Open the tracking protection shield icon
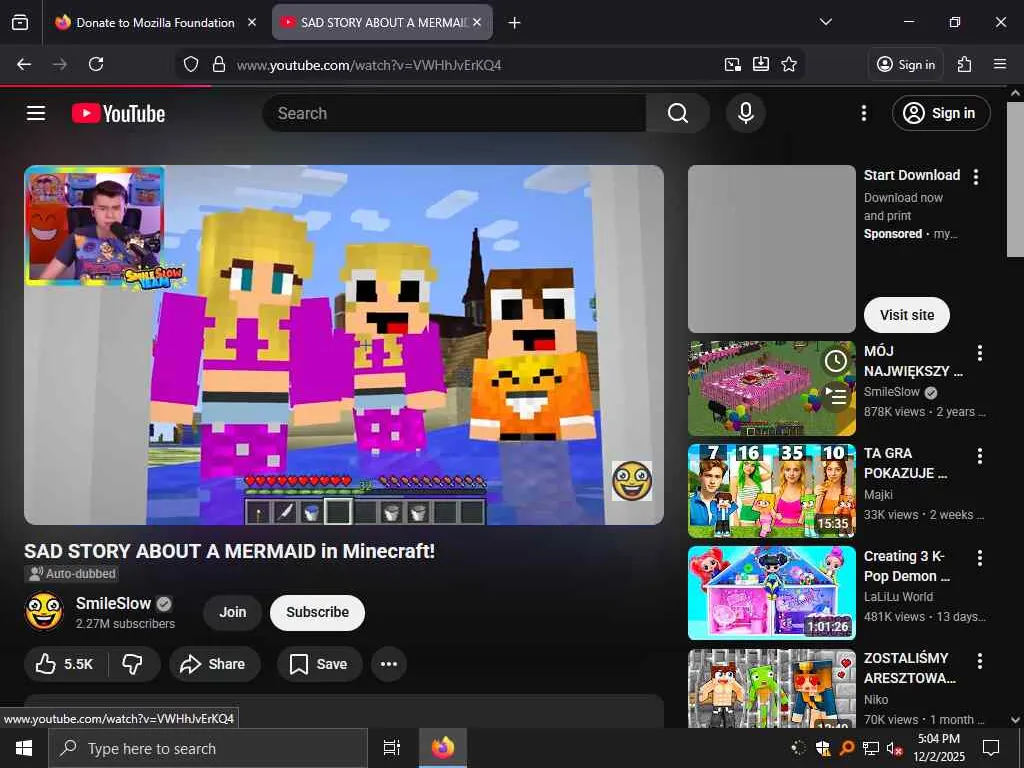The image size is (1024, 768). pyautogui.click(x=191, y=64)
